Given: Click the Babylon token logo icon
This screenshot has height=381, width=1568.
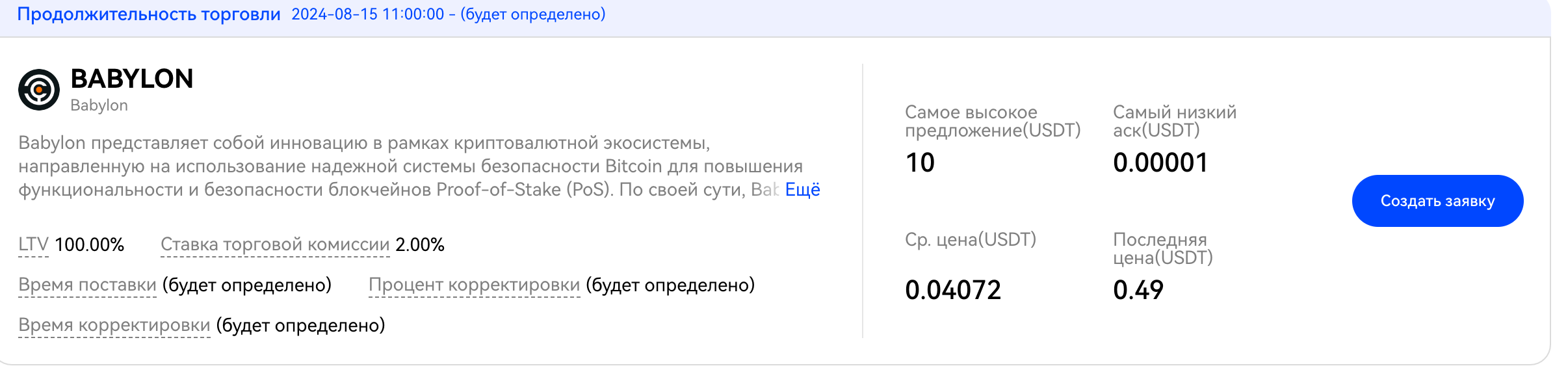Looking at the screenshot, I should pos(39,90).
